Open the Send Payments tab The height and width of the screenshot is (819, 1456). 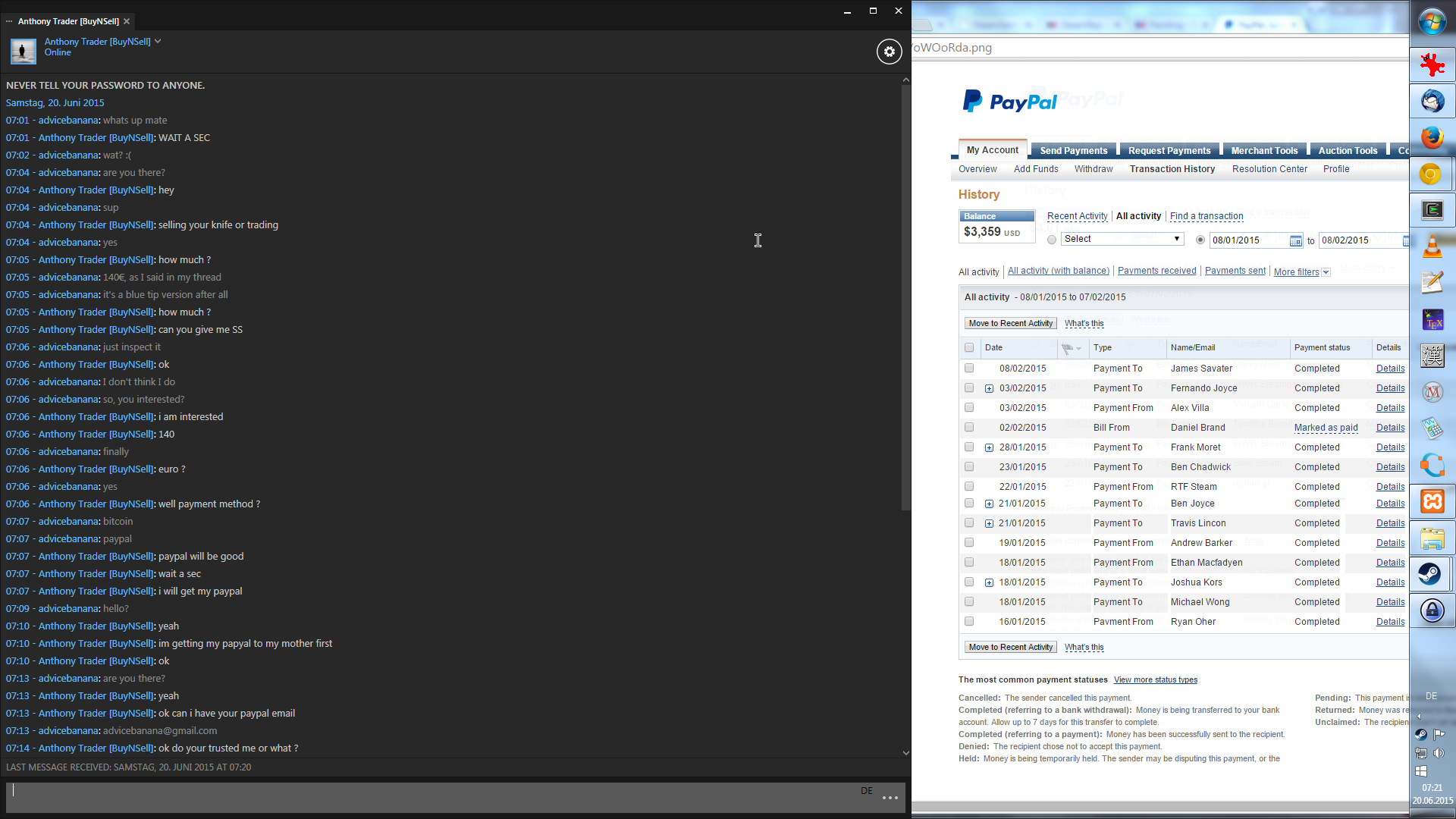(1073, 150)
